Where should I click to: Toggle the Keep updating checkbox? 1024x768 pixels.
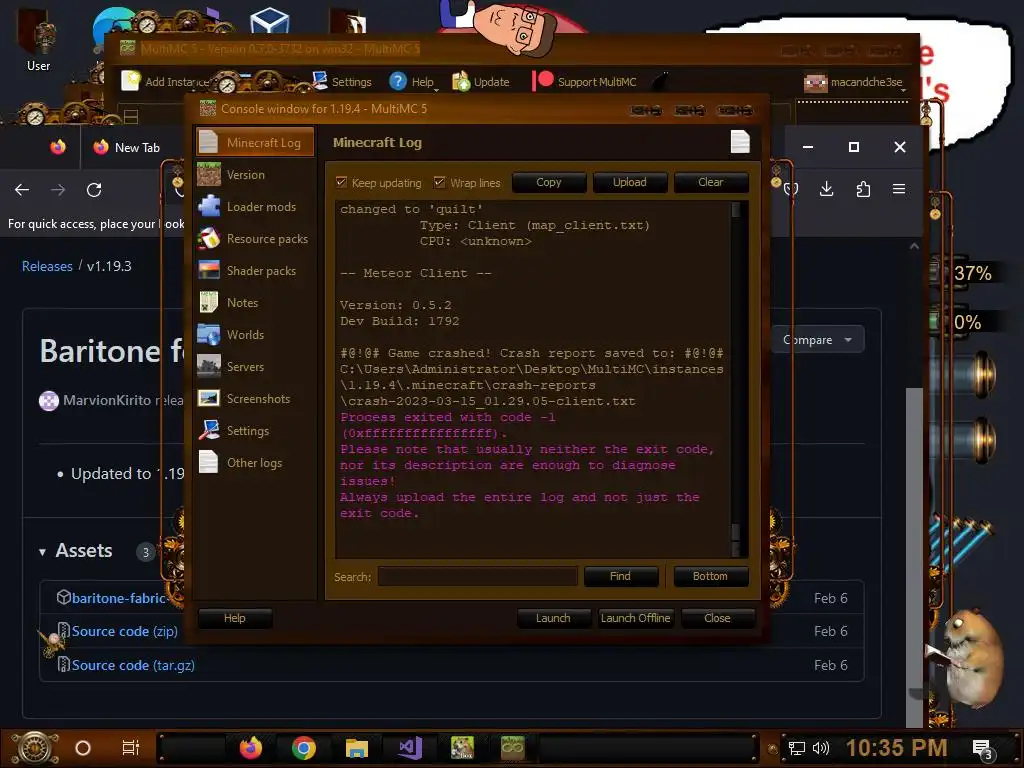pos(341,182)
